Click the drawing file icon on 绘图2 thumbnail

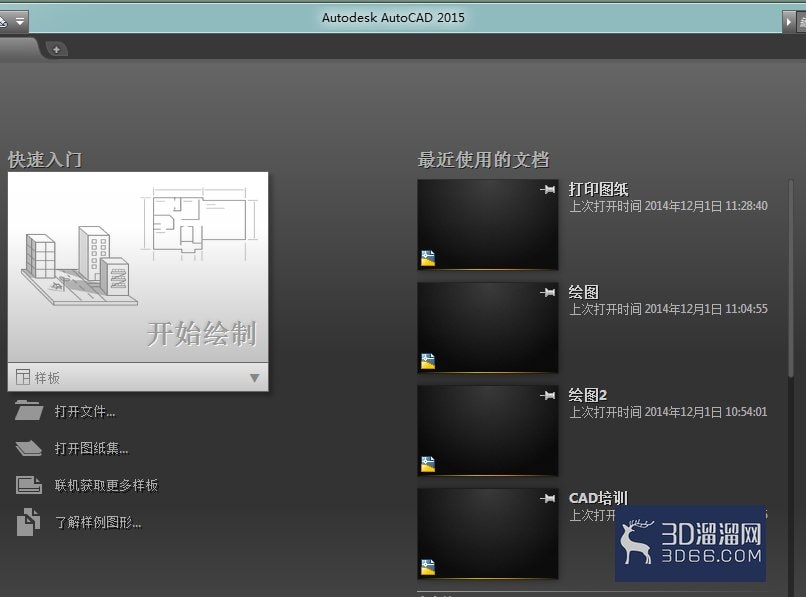(428, 464)
